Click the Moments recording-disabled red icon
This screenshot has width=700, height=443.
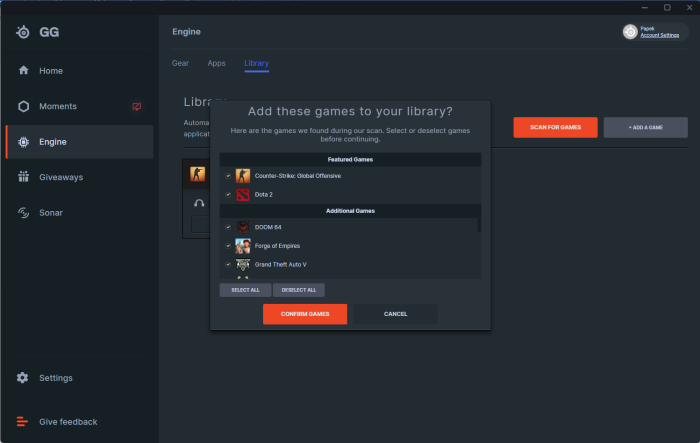click(x=137, y=106)
